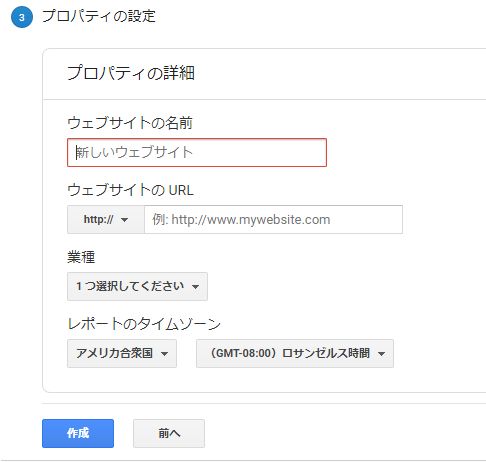Screen dimensions: 486x462
Task: Click the レポートのタイムゾーン label
Action: click(144, 324)
